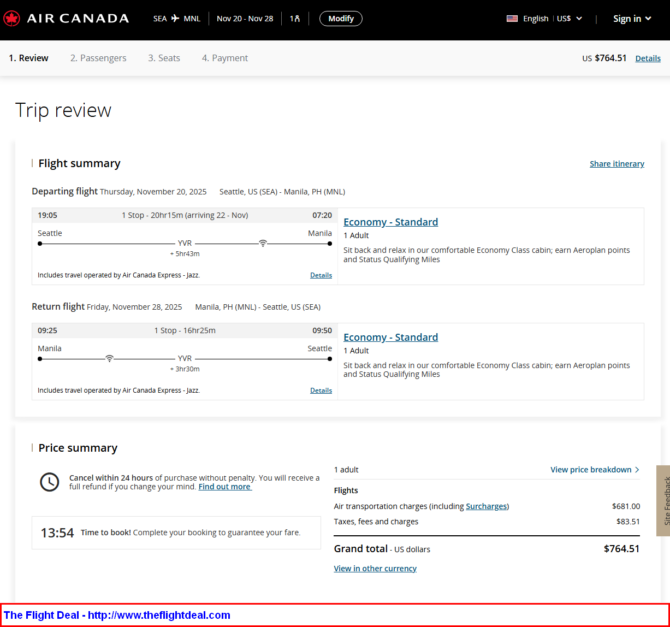Screen dimensions: 670x627
Task: Click the 09:50 return arrival time
Action: point(322,330)
